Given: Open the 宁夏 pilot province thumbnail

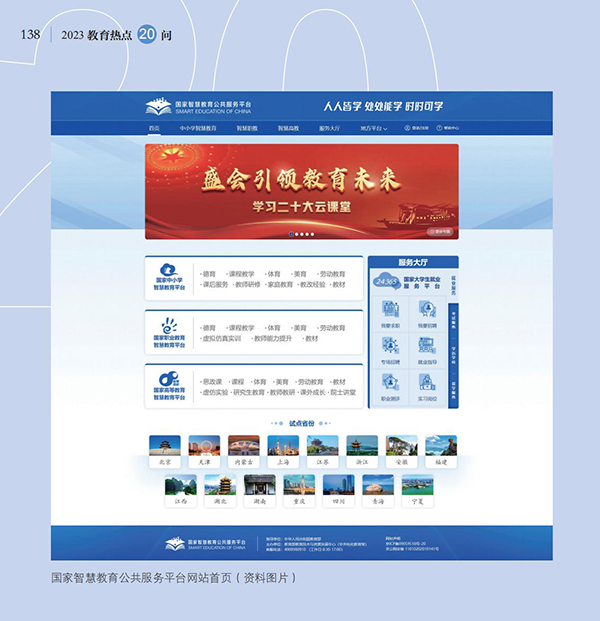Looking at the screenshot, I should tap(417, 491).
